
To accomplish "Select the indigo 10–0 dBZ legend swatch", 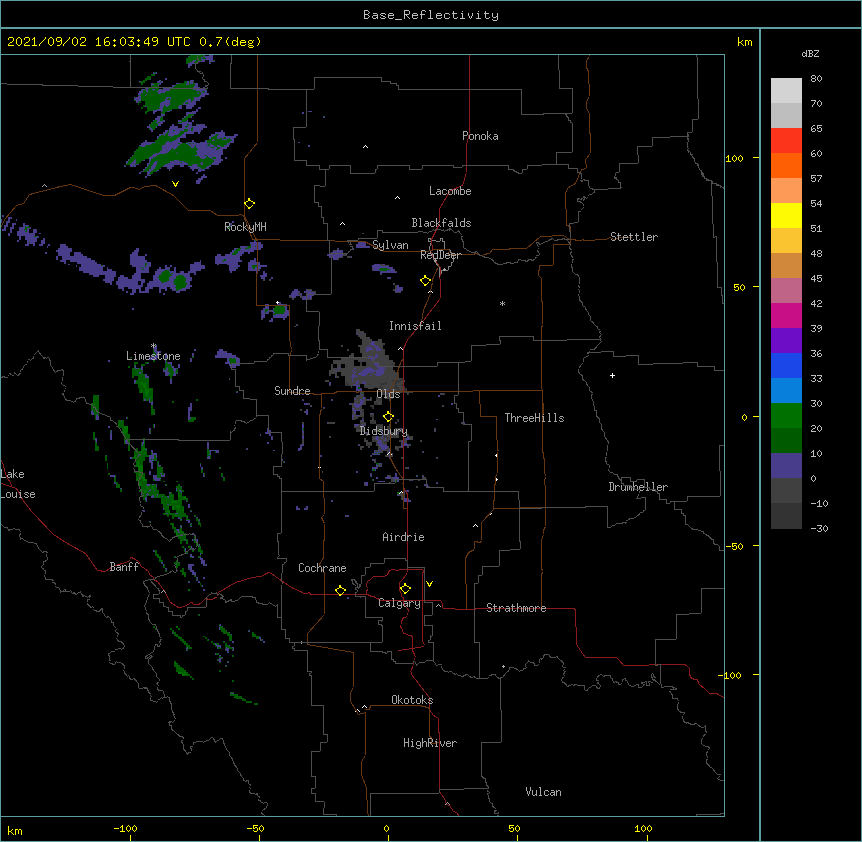I will tap(786, 466).
